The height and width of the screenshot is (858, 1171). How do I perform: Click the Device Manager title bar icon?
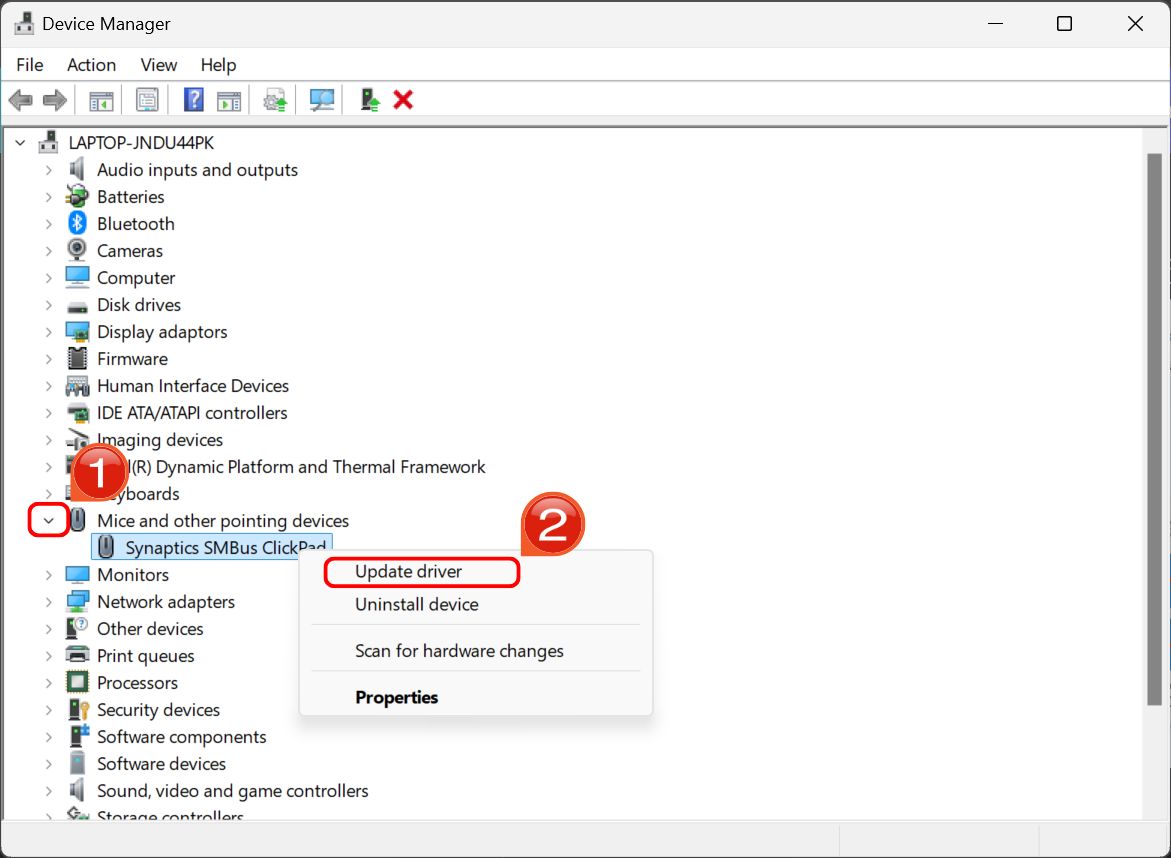coord(24,24)
